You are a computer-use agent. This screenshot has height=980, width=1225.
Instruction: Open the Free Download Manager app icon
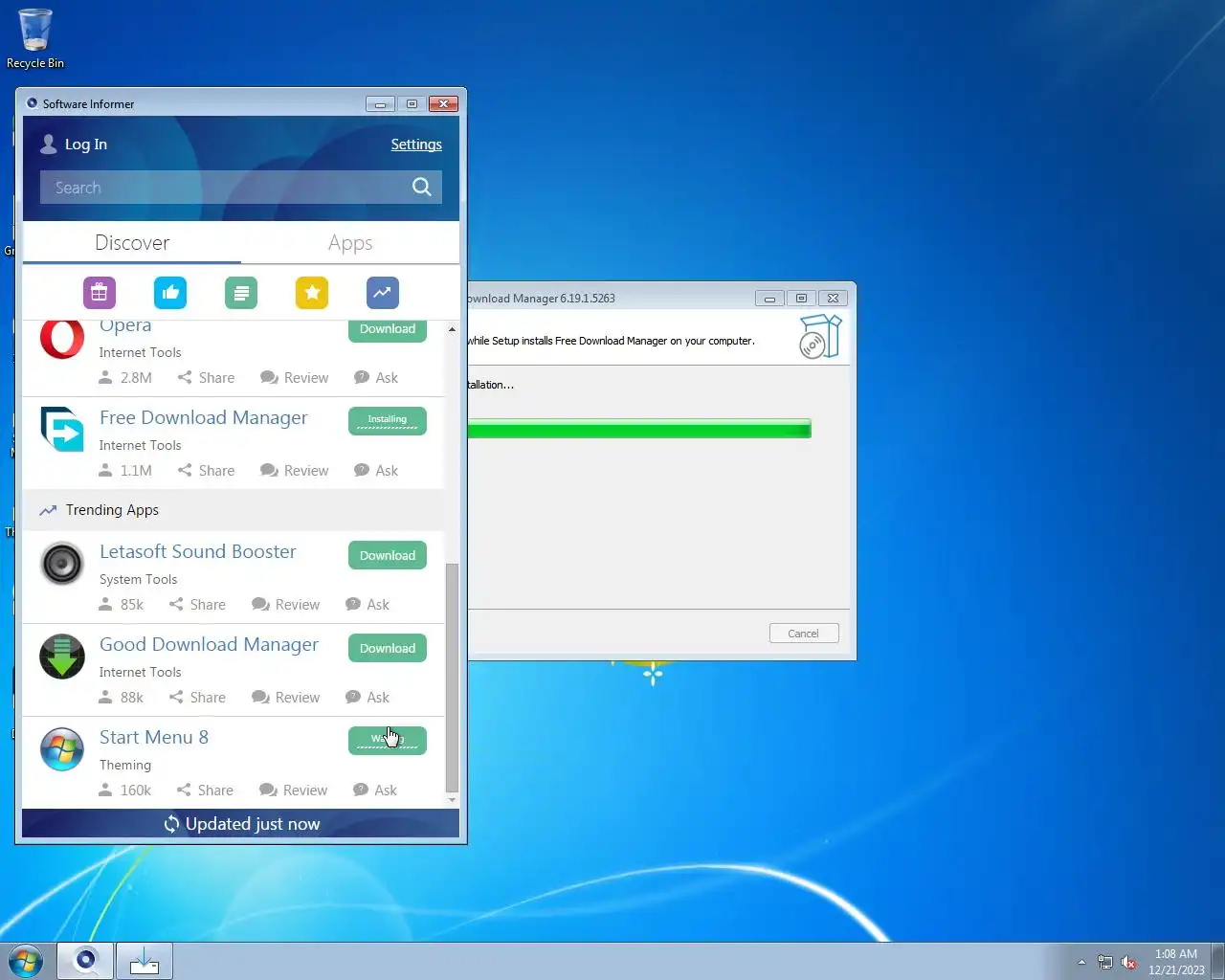(x=62, y=430)
